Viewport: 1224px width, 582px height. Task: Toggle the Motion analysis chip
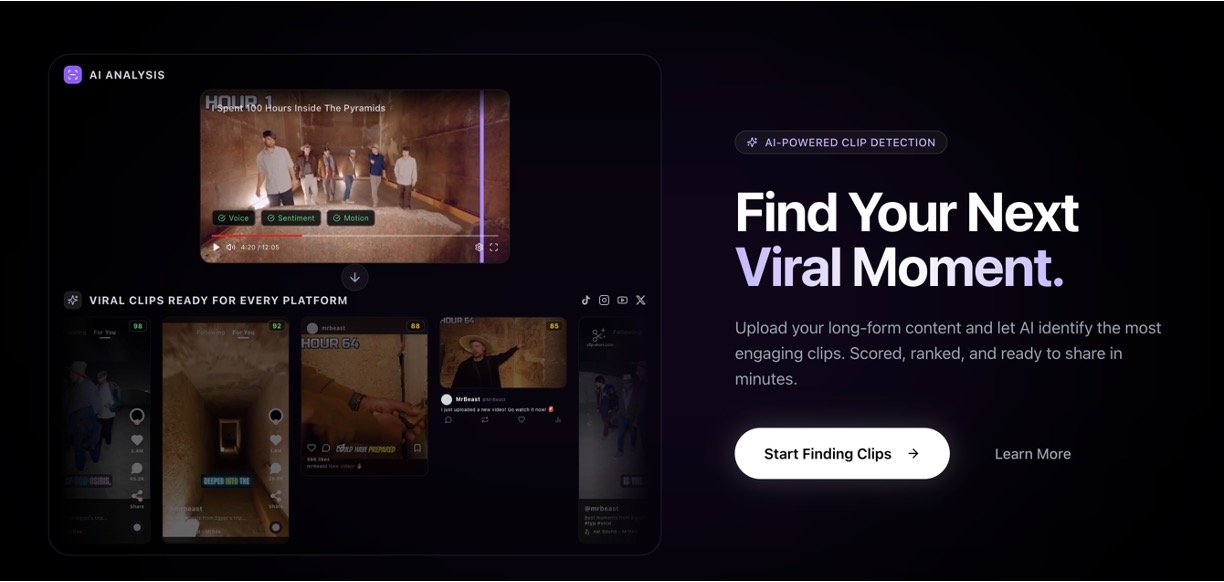(351, 218)
